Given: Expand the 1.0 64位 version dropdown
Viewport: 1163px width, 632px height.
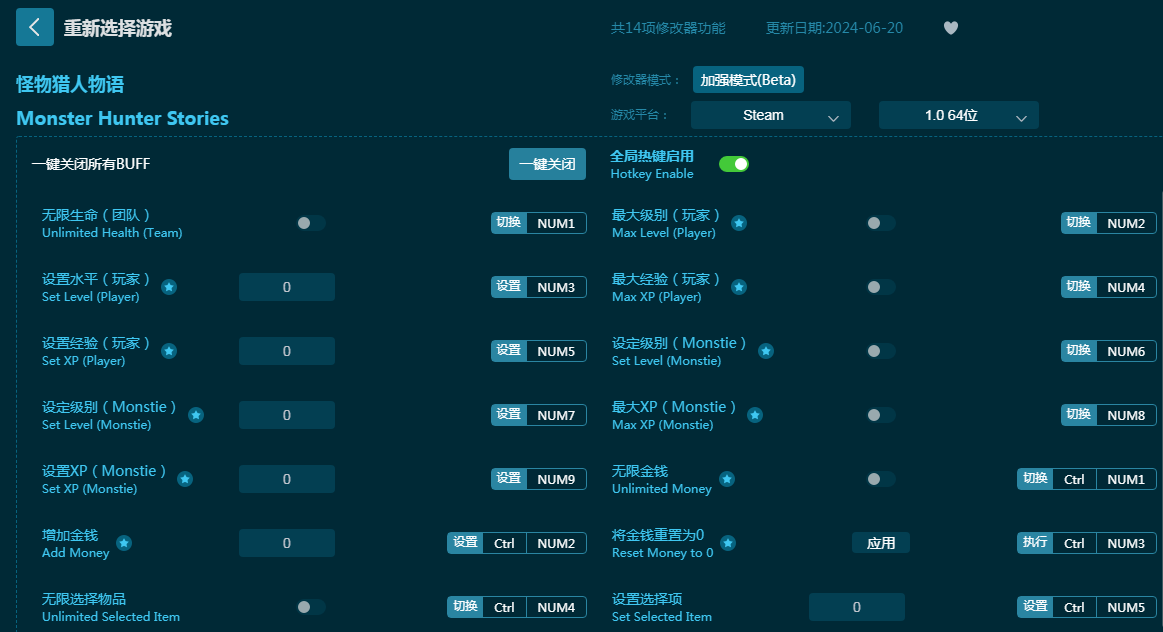Looking at the screenshot, I should tap(958, 115).
